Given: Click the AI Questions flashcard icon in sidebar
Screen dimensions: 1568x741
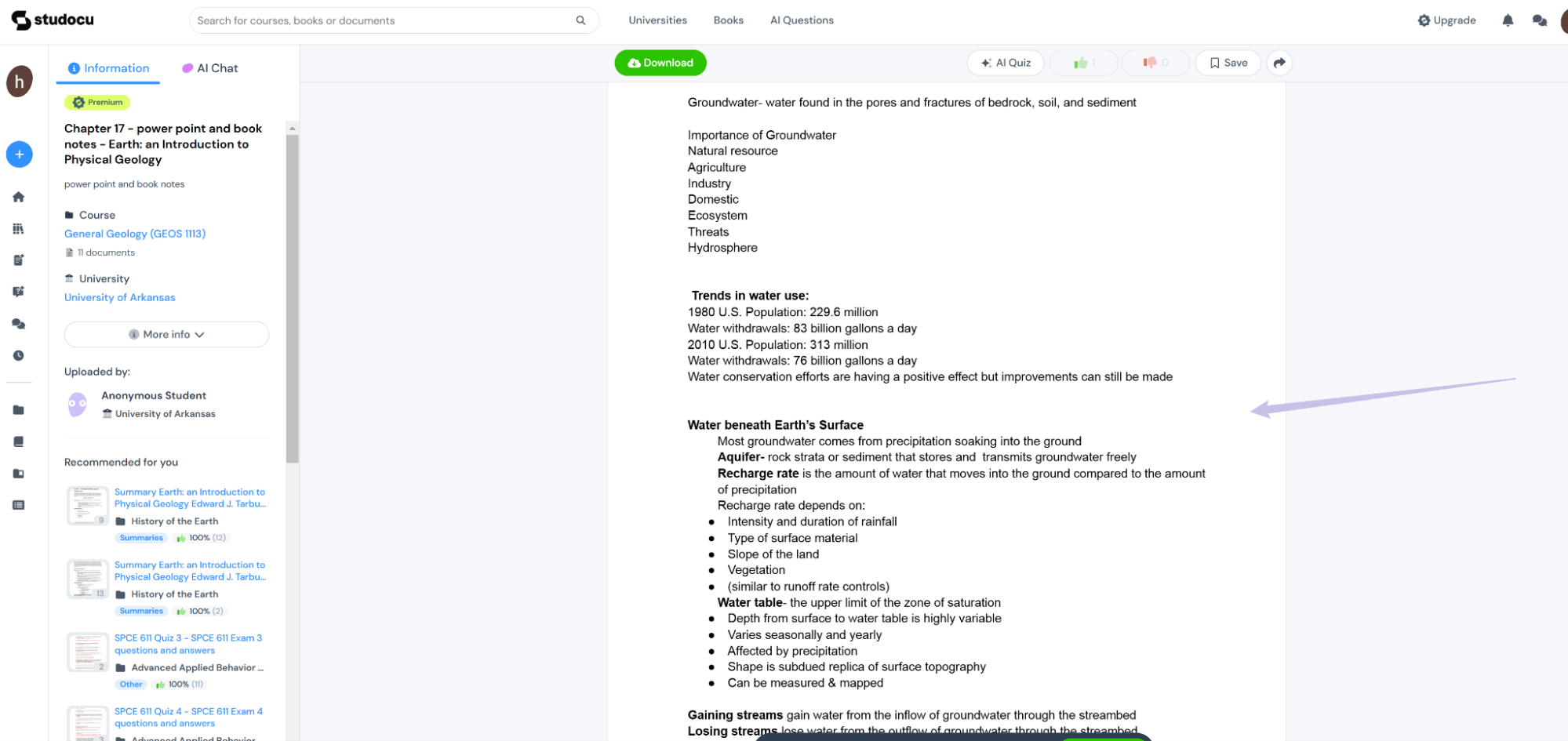Looking at the screenshot, I should click(19, 291).
